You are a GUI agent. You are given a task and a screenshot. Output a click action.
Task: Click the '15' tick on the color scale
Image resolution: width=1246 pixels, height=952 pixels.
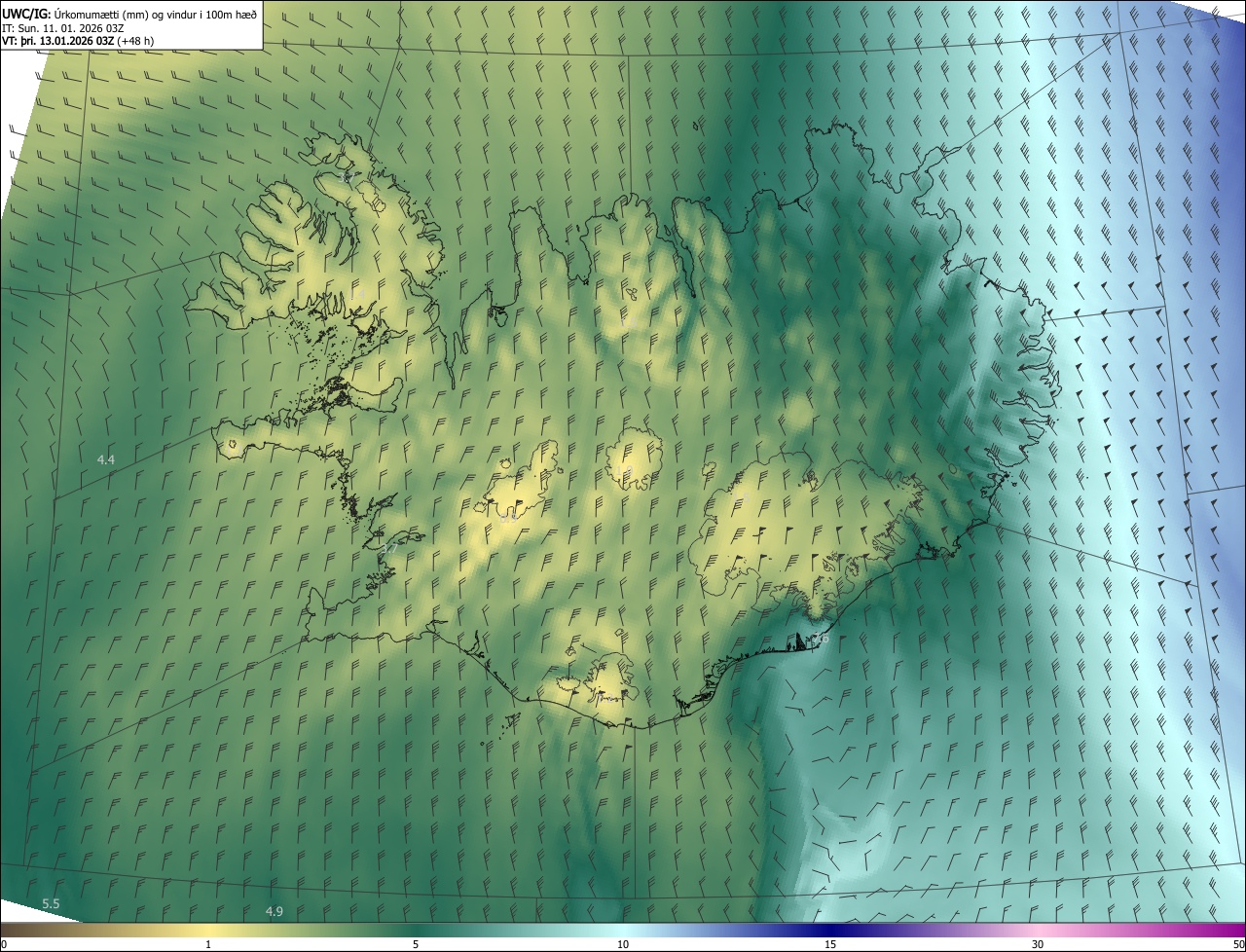830,944
